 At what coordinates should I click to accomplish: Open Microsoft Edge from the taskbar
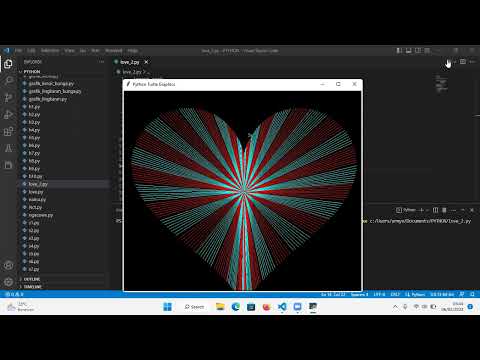pyautogui.click(x=236, y=307)
